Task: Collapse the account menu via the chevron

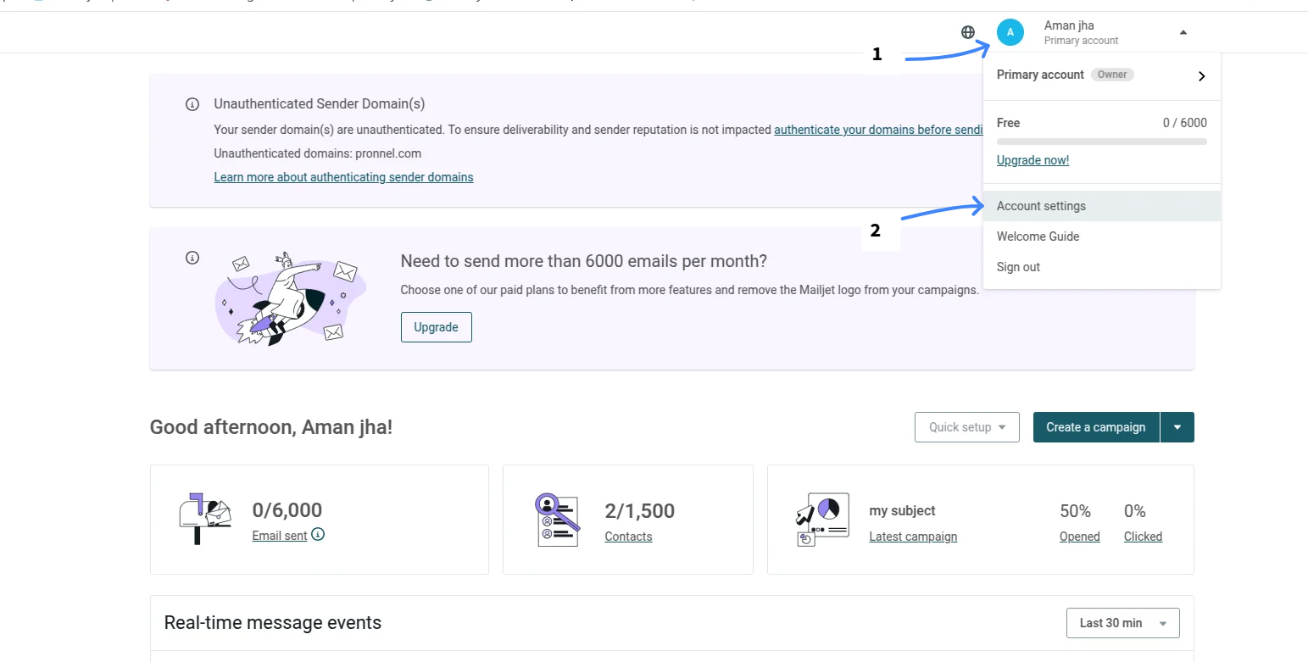Action: [1183, 32]
